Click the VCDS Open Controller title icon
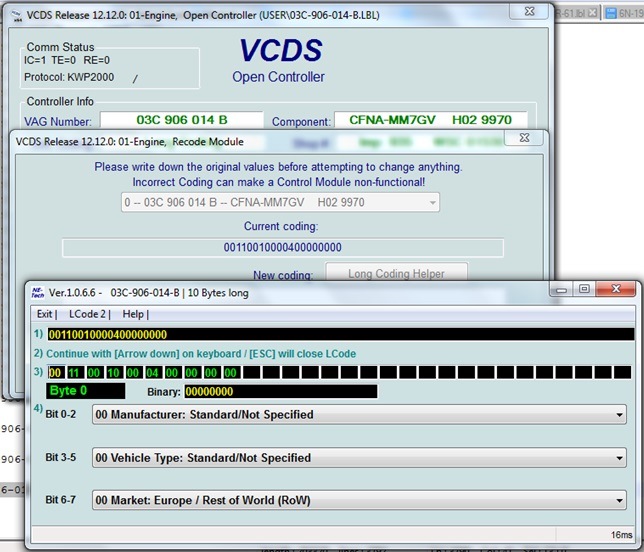This screenshot has height=552, width=644. click(16, 16)
